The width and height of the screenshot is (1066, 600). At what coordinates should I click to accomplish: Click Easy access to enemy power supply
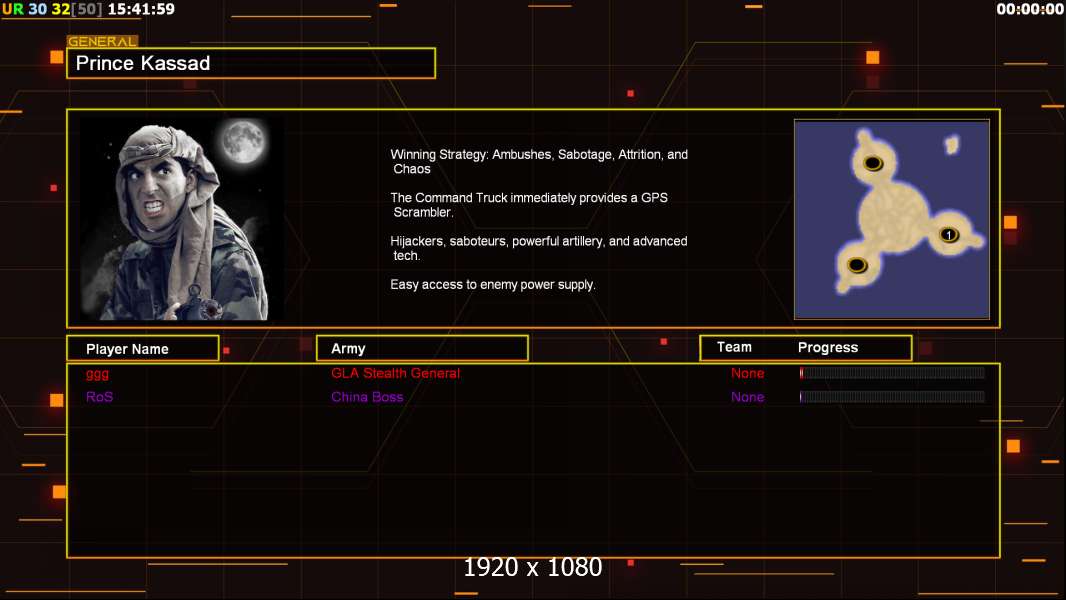coord(493,285)
